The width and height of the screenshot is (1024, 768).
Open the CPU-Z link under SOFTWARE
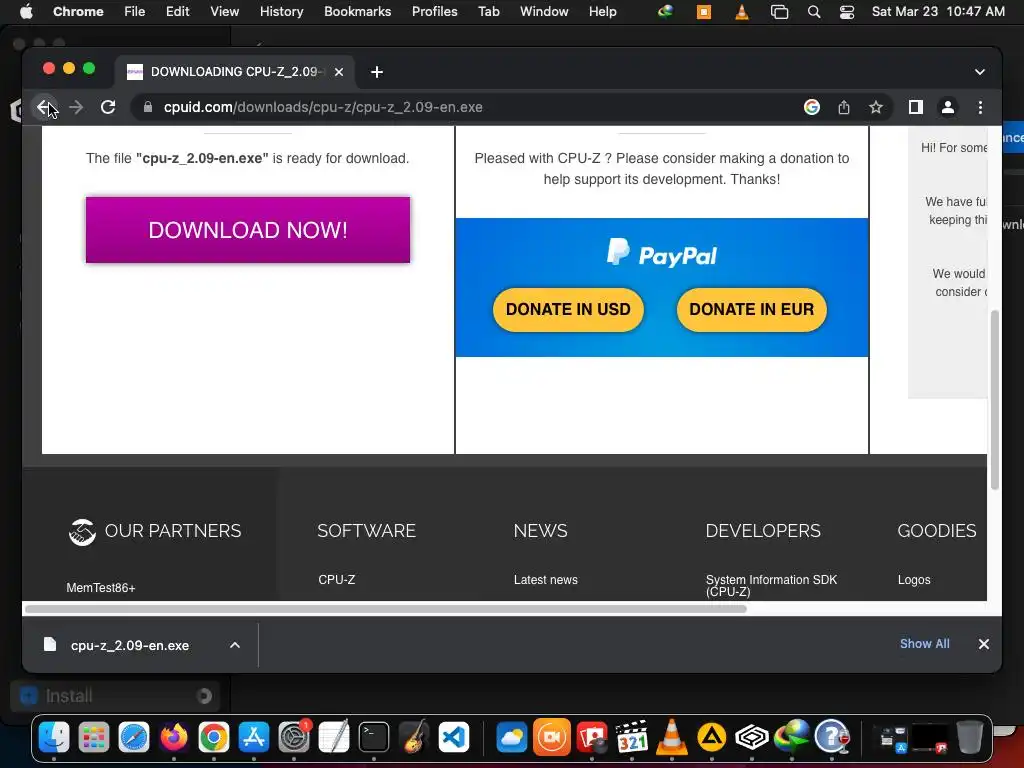coord(337,580)
